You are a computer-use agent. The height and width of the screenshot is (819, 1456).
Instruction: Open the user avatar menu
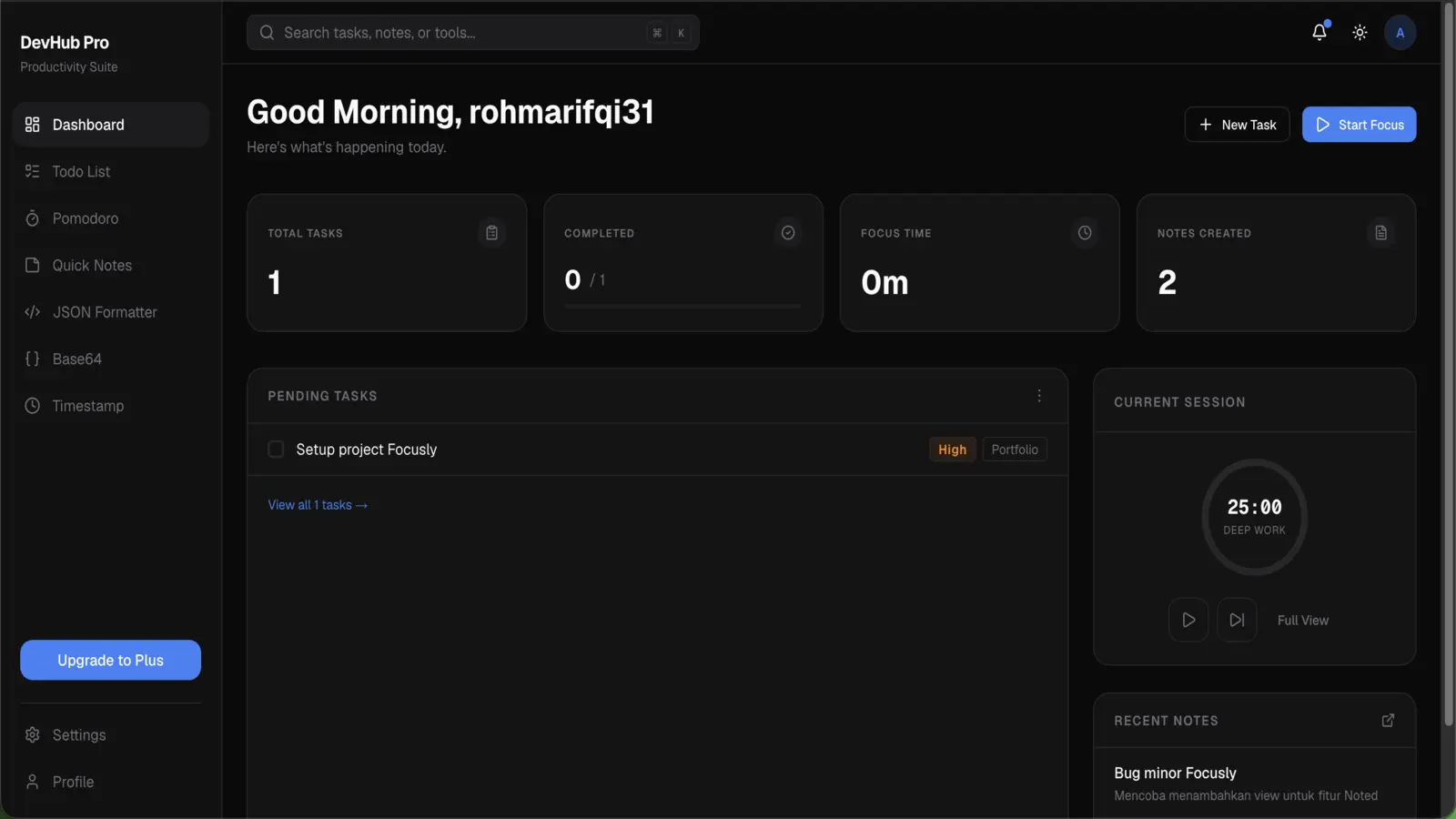(x=1400, y=33)
